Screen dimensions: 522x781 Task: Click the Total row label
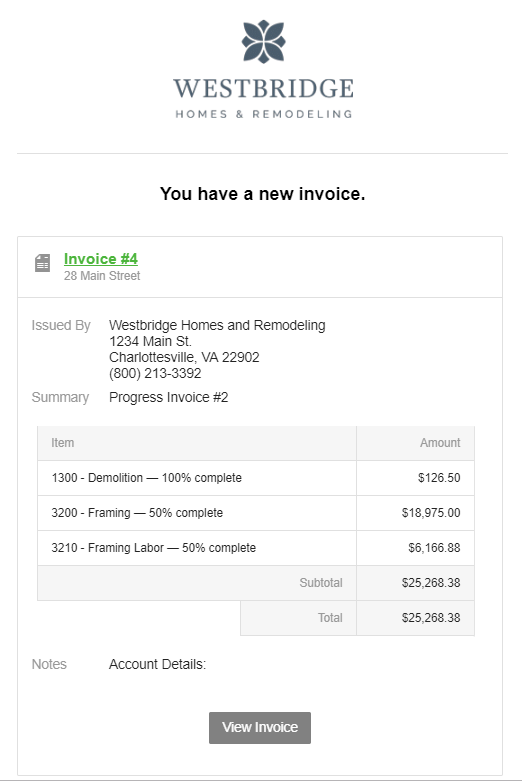tap(330, 618)
